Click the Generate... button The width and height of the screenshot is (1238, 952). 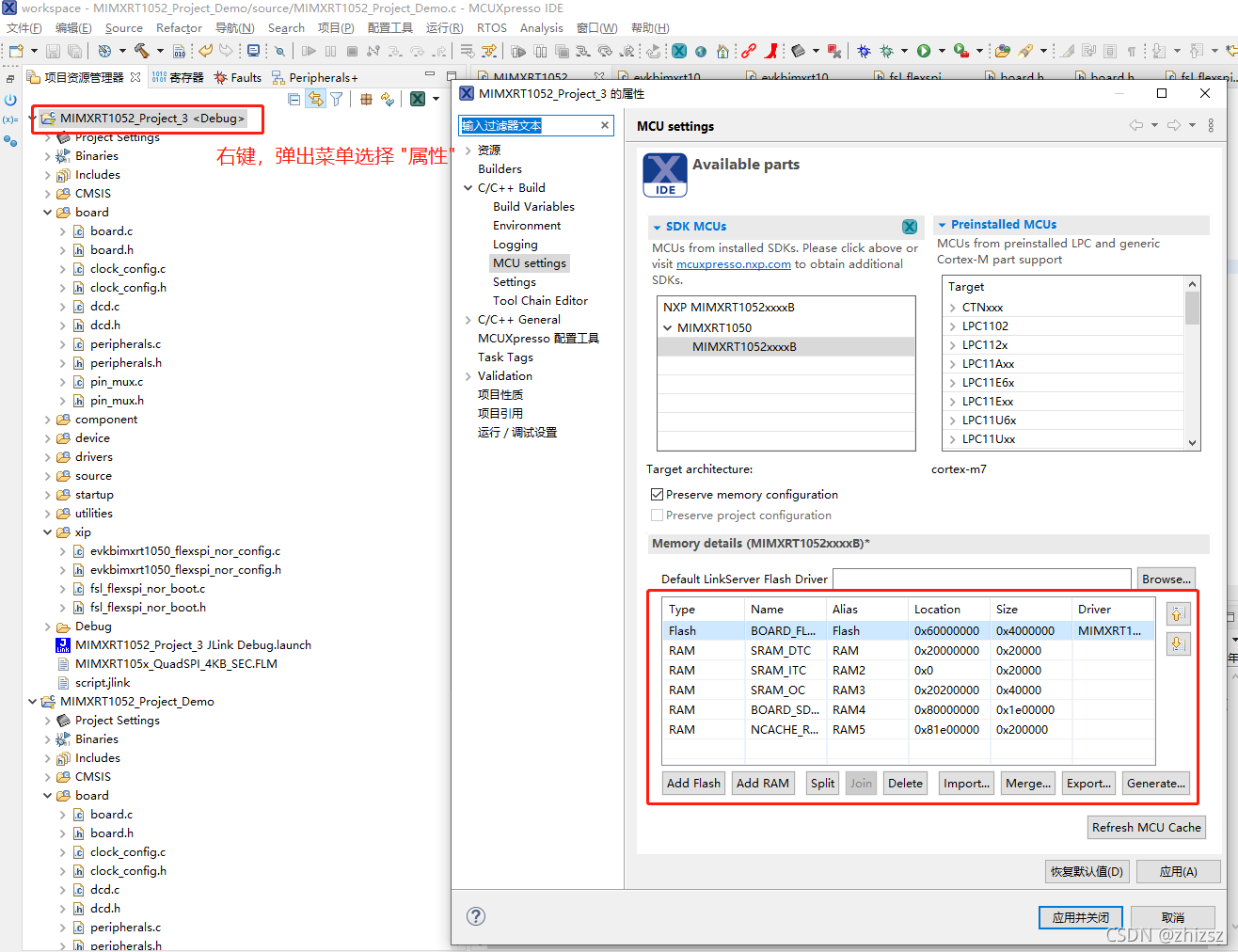click(x=1156, y=784)
